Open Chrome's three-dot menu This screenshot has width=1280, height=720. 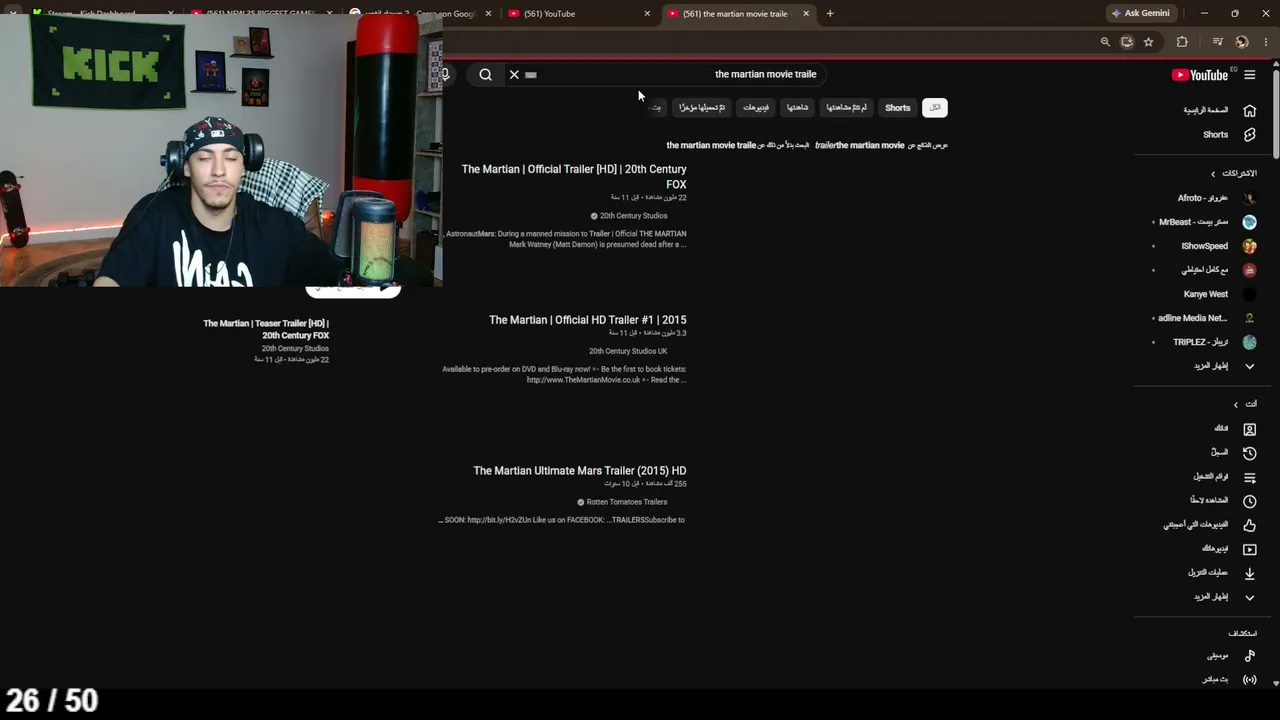point(1266,42)
